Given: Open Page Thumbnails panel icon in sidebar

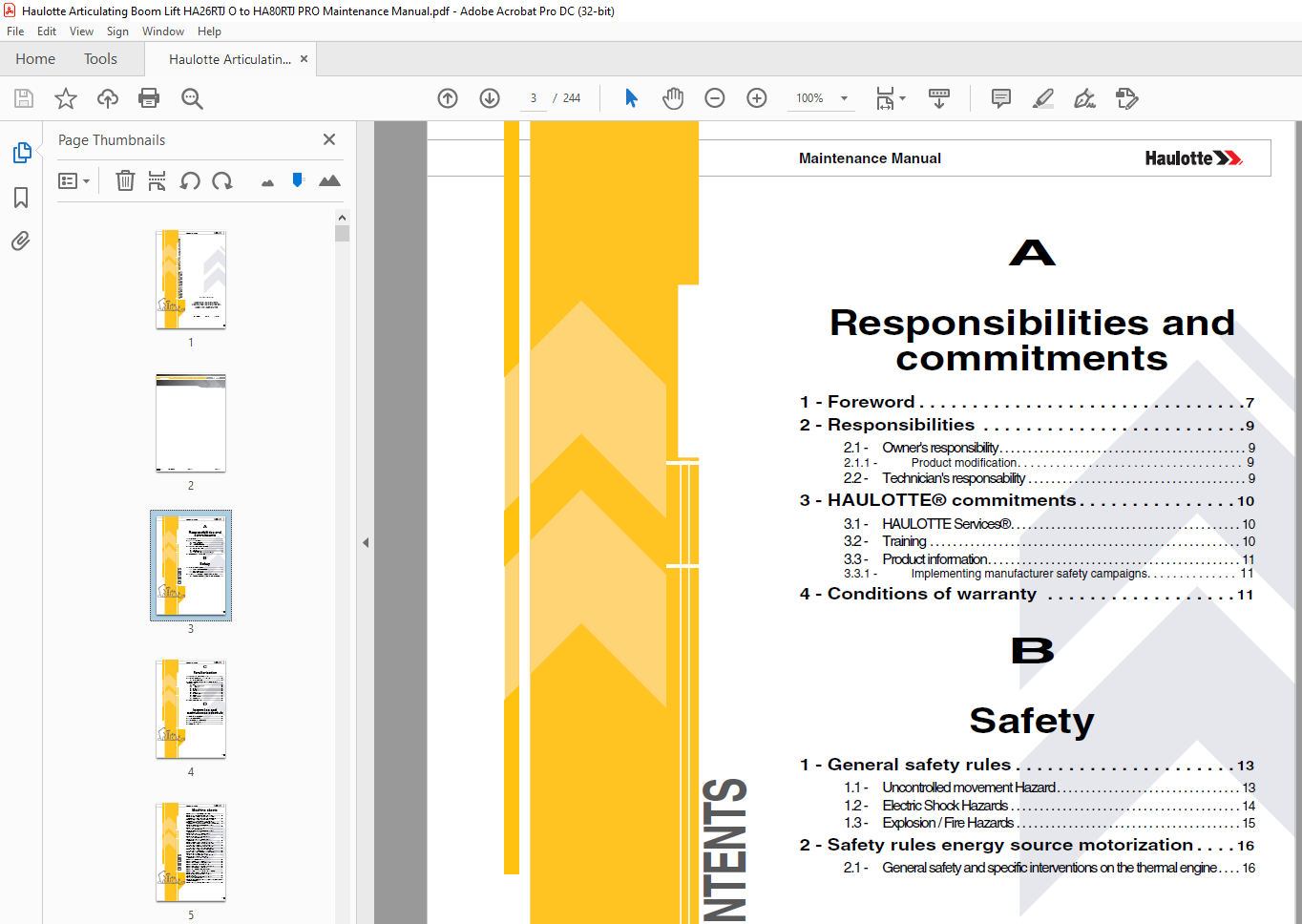Looking at the screenshot, I should [x=21, y=153].
